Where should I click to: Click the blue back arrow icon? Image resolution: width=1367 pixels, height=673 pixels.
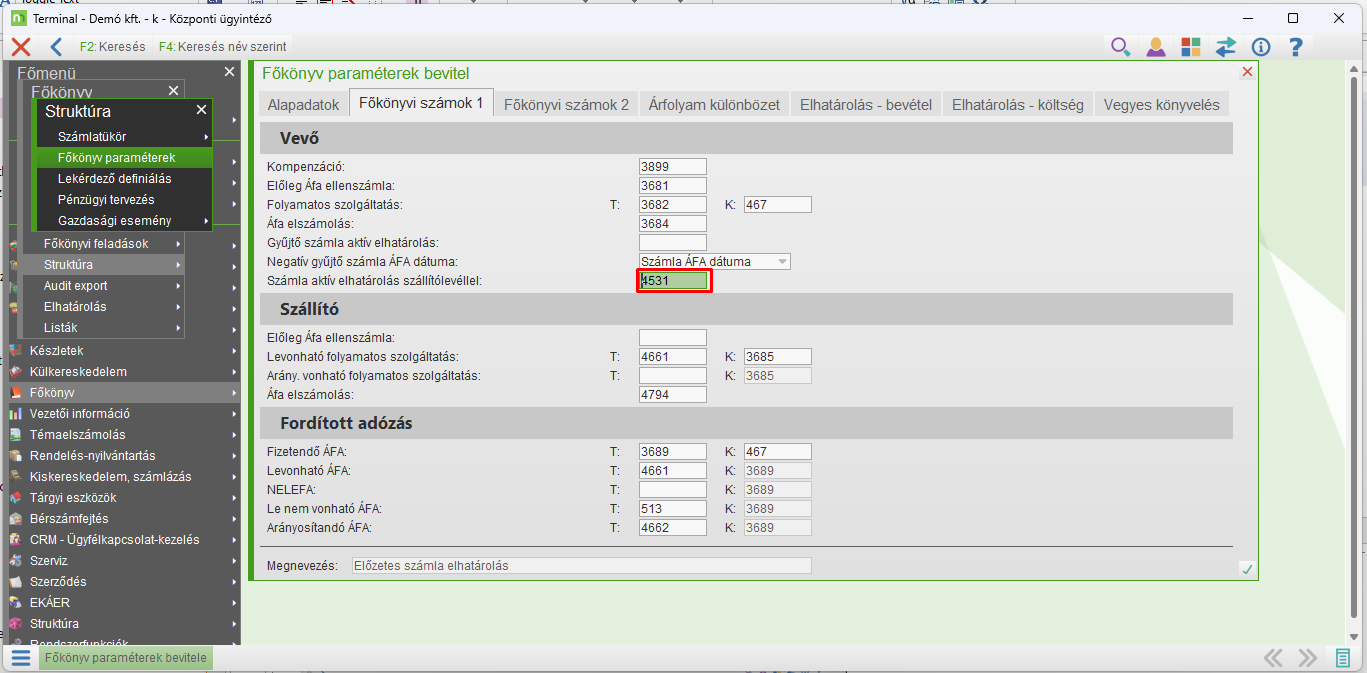pos(56,47)
